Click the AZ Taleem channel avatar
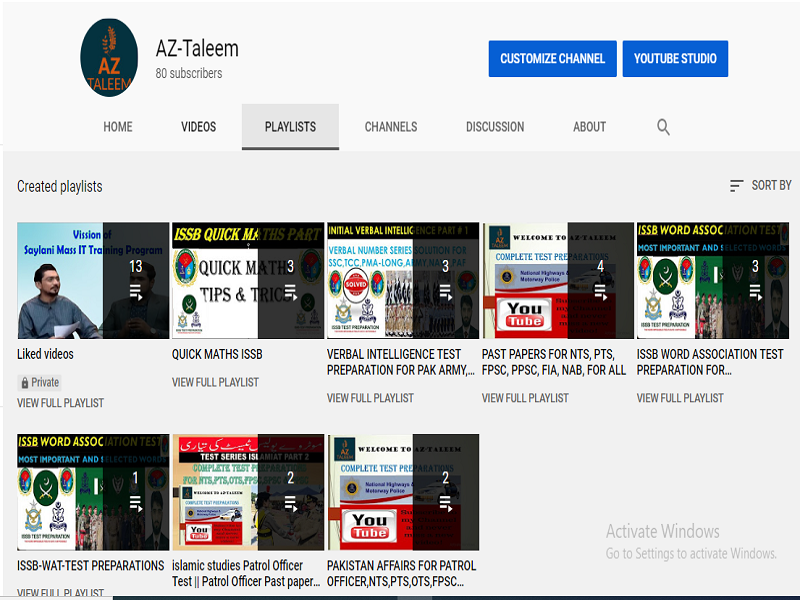 point(109,58)
